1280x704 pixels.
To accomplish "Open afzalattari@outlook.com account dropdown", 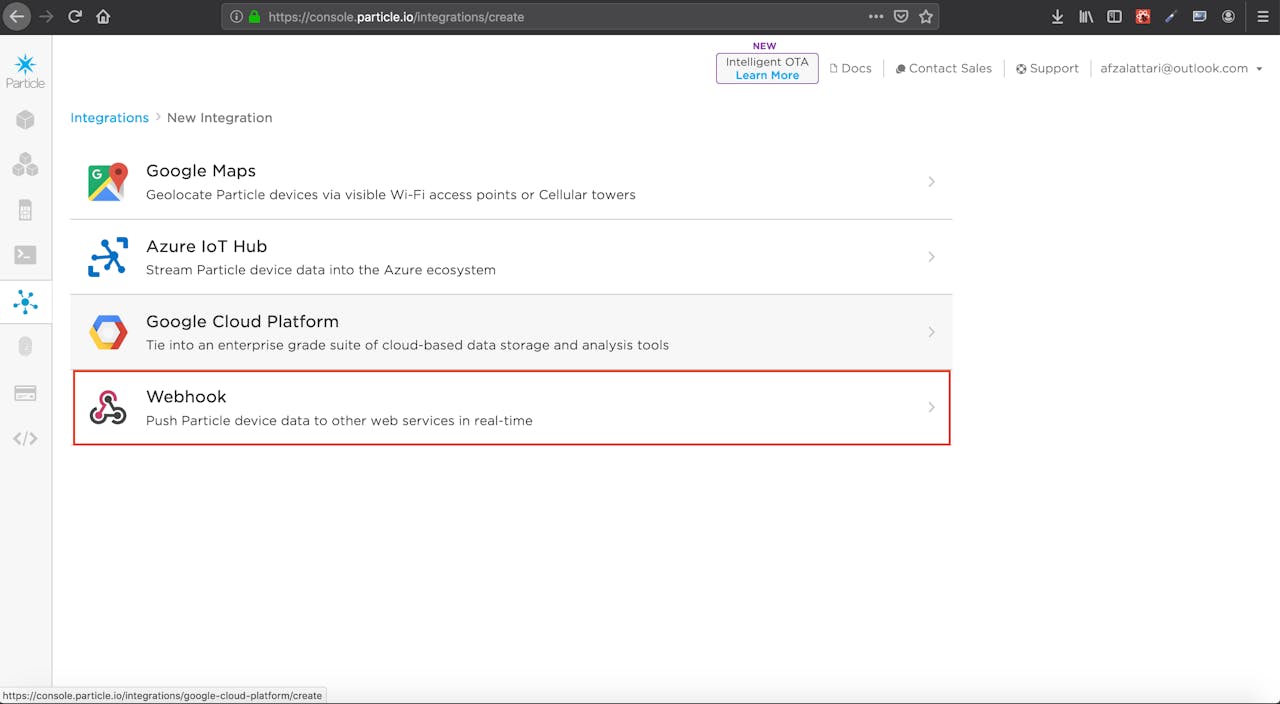I will pyautogui.click(x=1181, y=68).
